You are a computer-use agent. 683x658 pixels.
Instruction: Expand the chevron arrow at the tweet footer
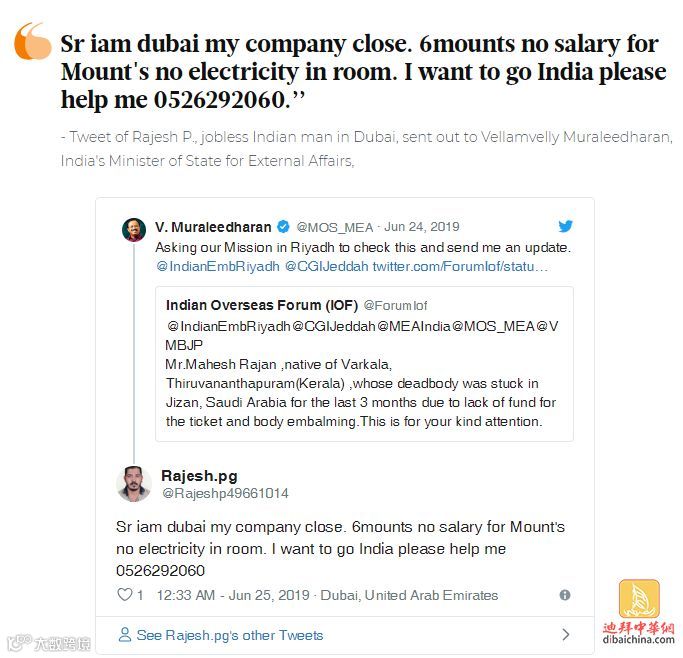(x=566, y=634)
